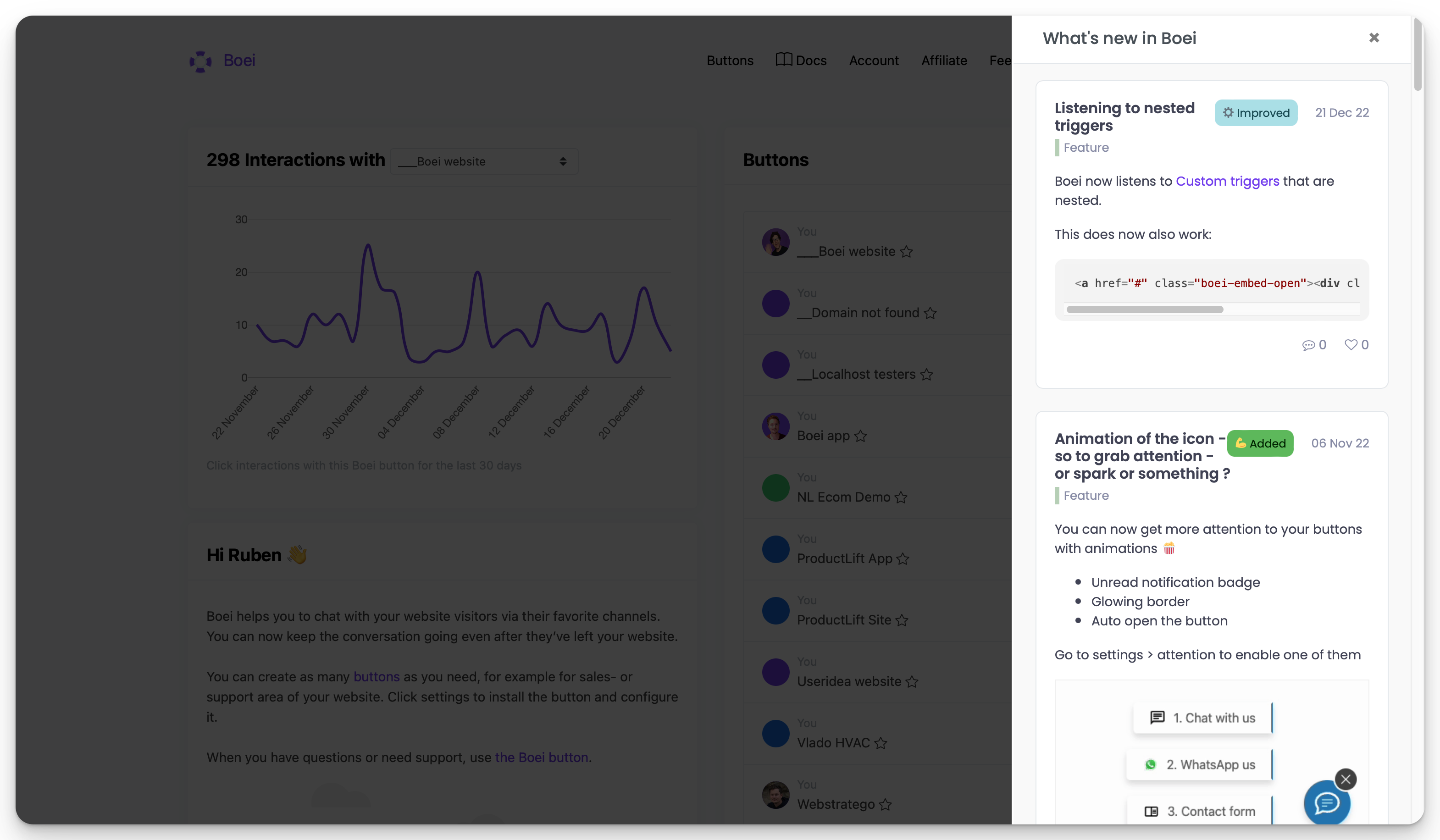
Task: Click the Chat with us option in preview
Action: 1202,718
